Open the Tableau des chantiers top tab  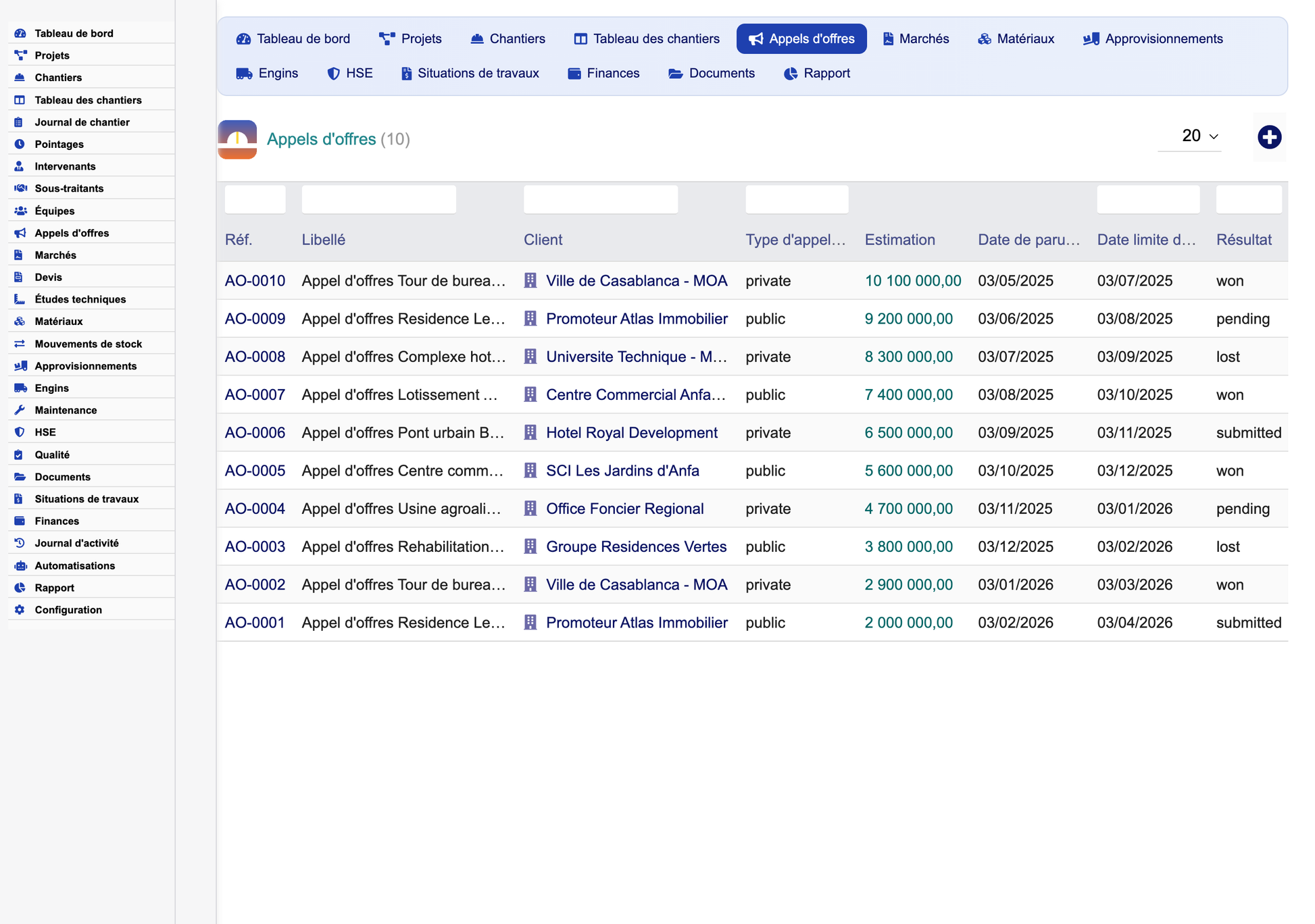click(647, 38)
